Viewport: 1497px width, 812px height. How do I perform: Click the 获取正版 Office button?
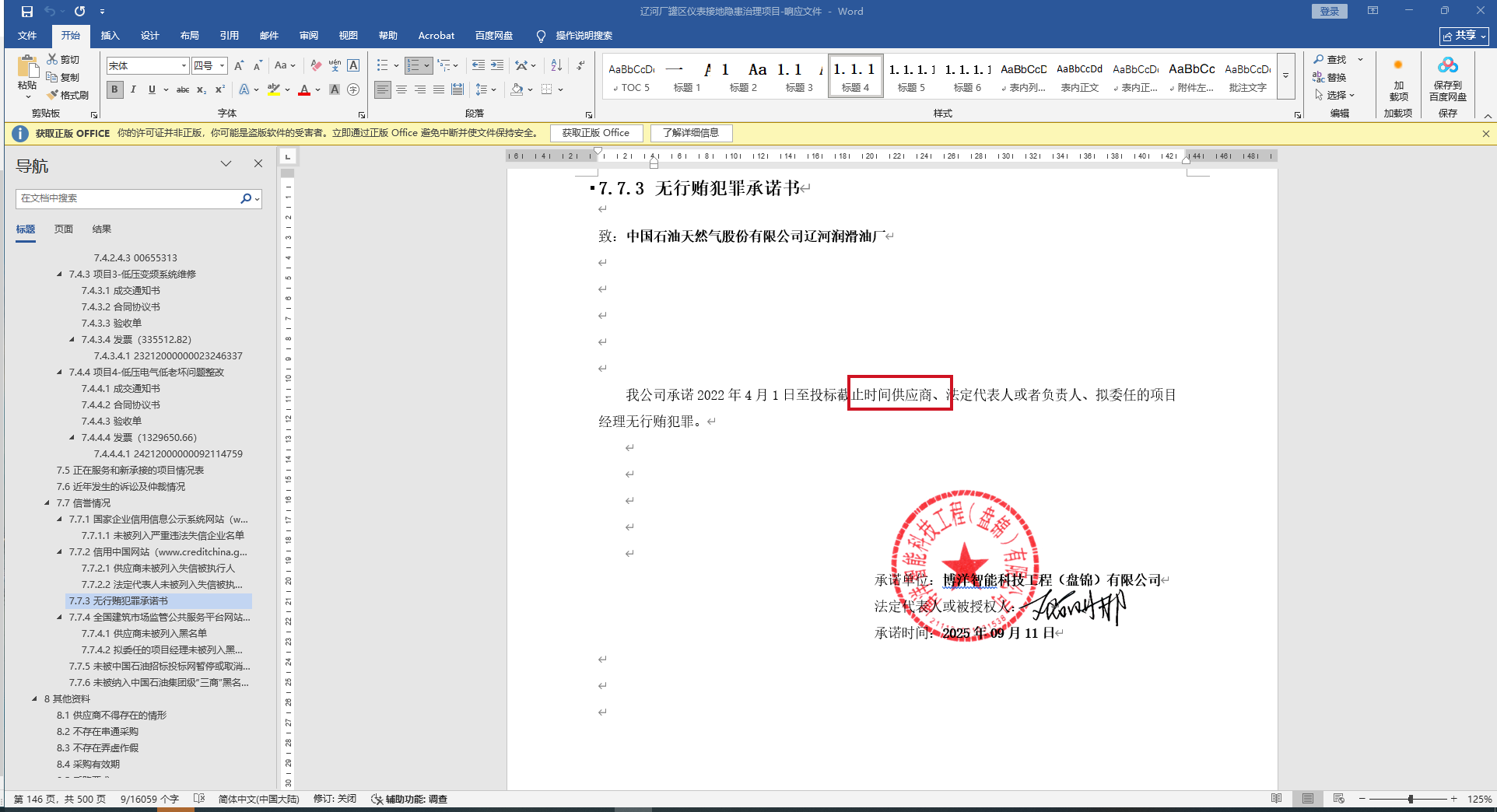pos(596,133)
